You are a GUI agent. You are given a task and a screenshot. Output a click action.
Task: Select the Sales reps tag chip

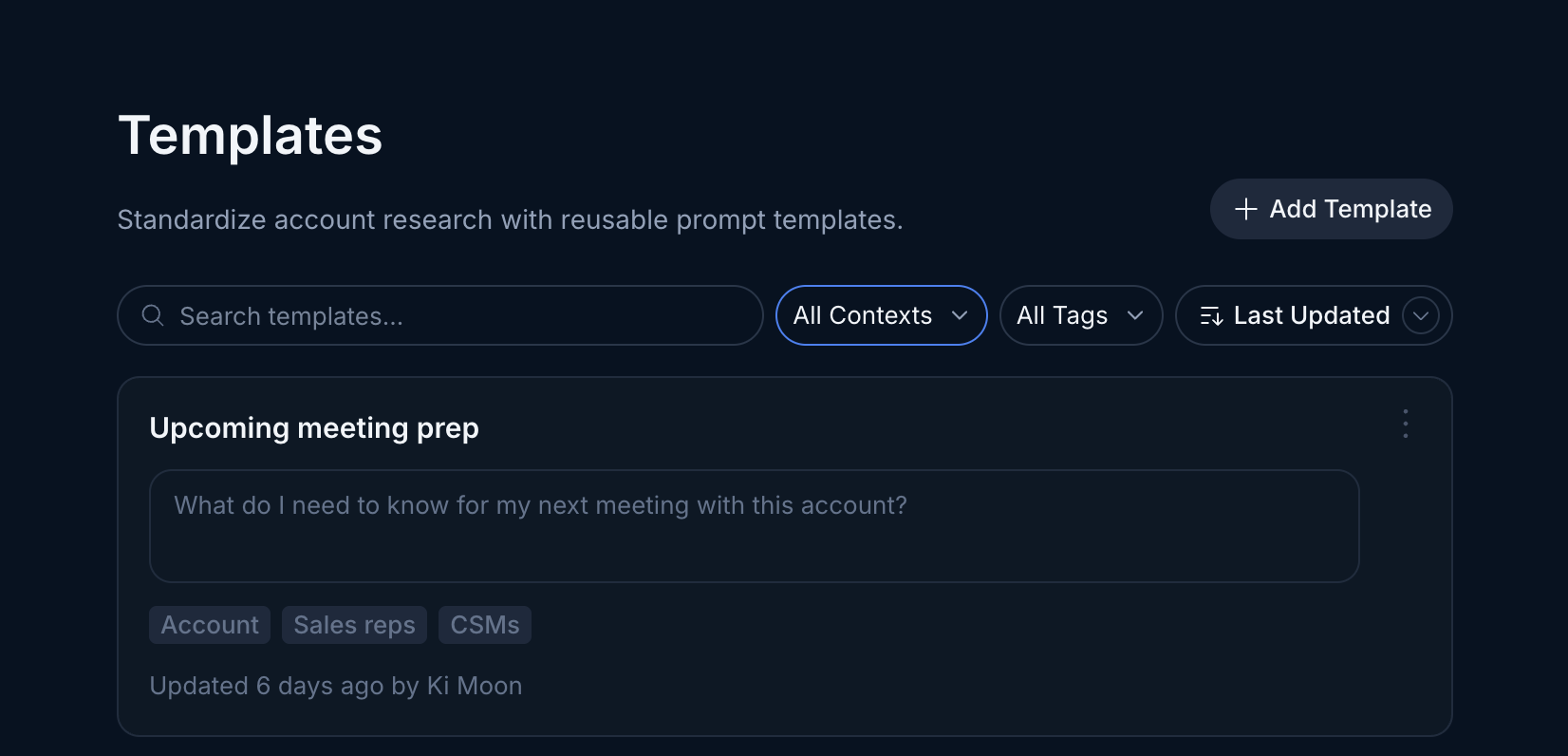(x=355, y=625)
